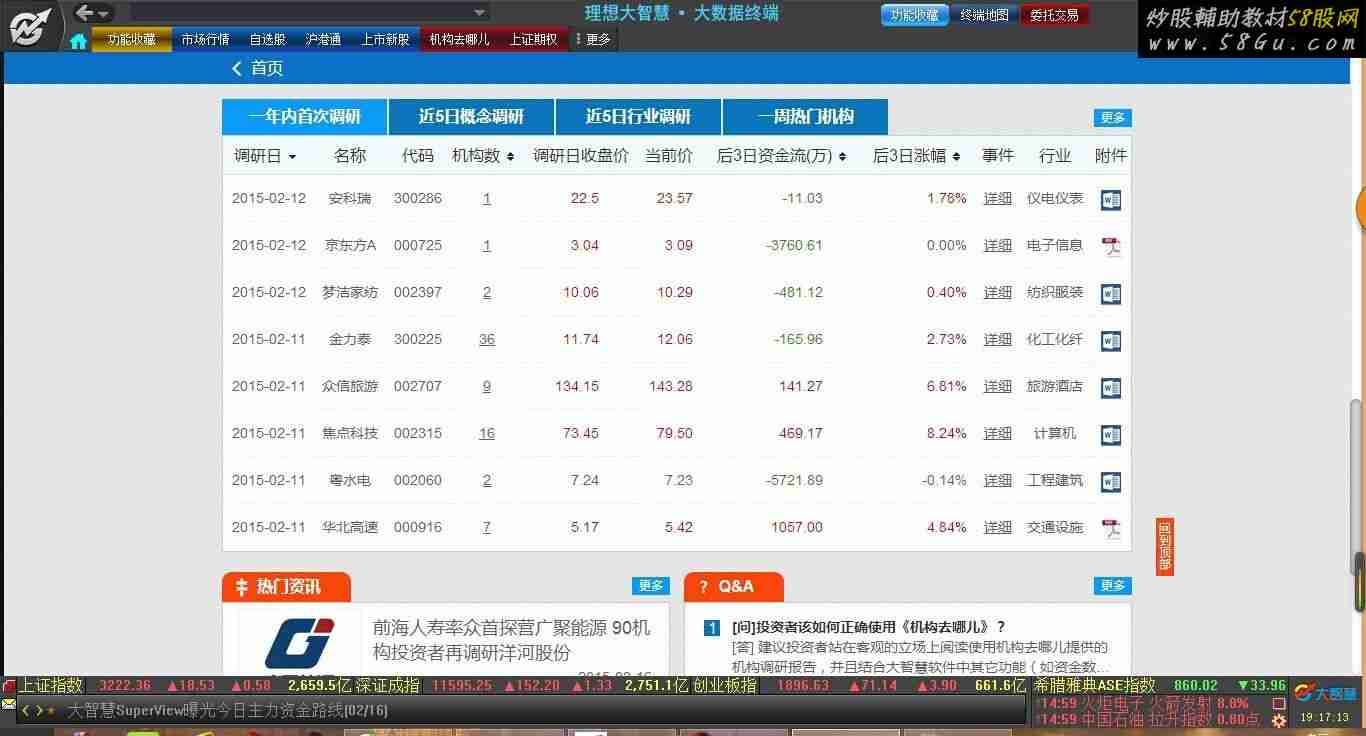This screenshot has width=1366, height=736.
Task: Open the 前海人寿率众首探营广聚能源 news headline
Action: click(511, 640)
